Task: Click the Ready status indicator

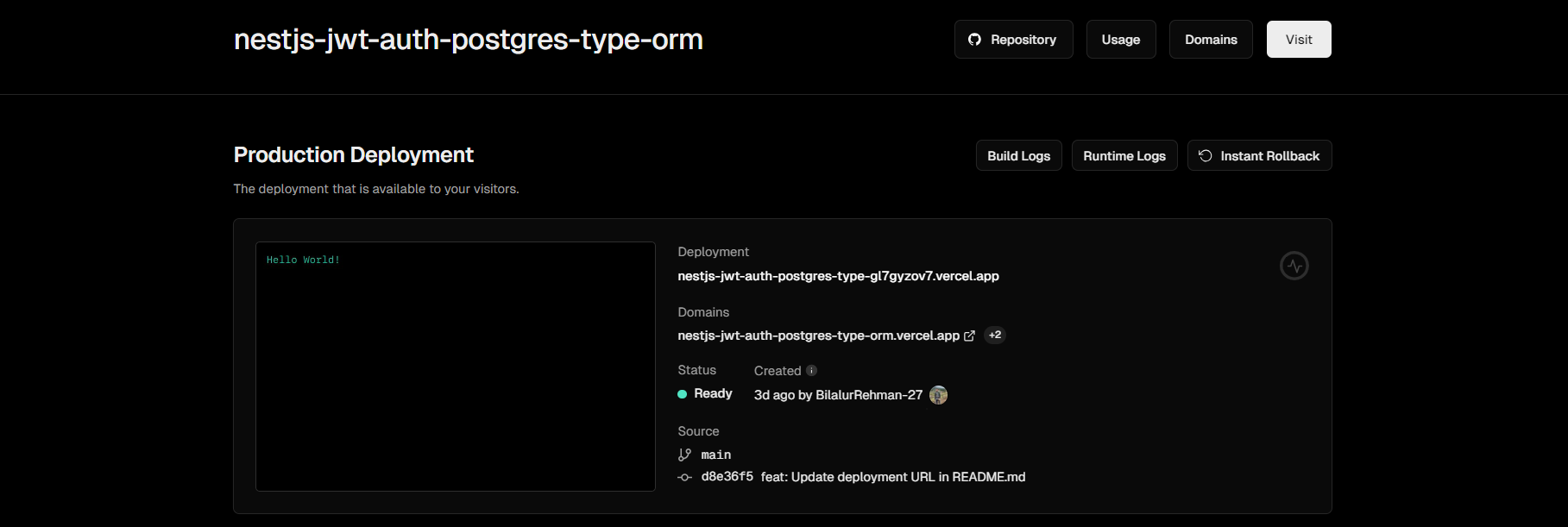Action: point(705,393)
